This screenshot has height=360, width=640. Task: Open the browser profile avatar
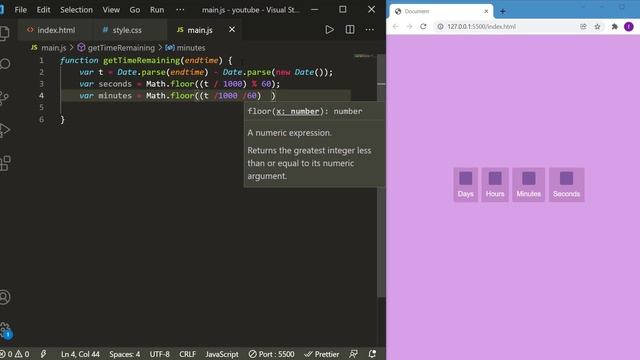tap(629, 27)
